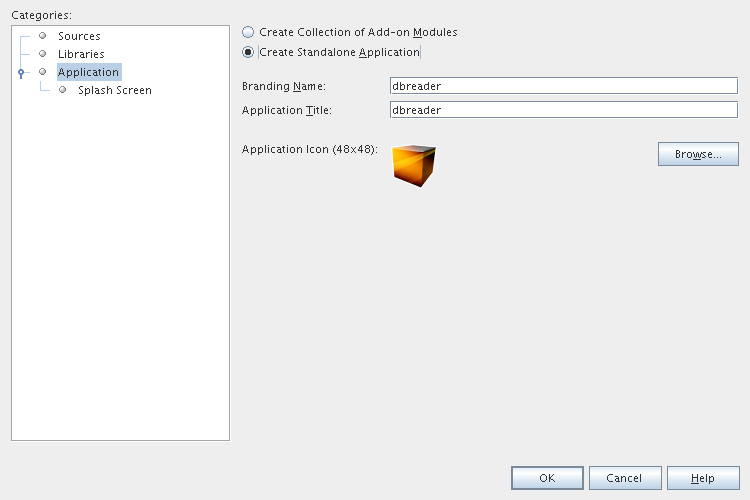Click the bullet icon beside Application
This screenshot has width=750, height=500.
(43, 72)
